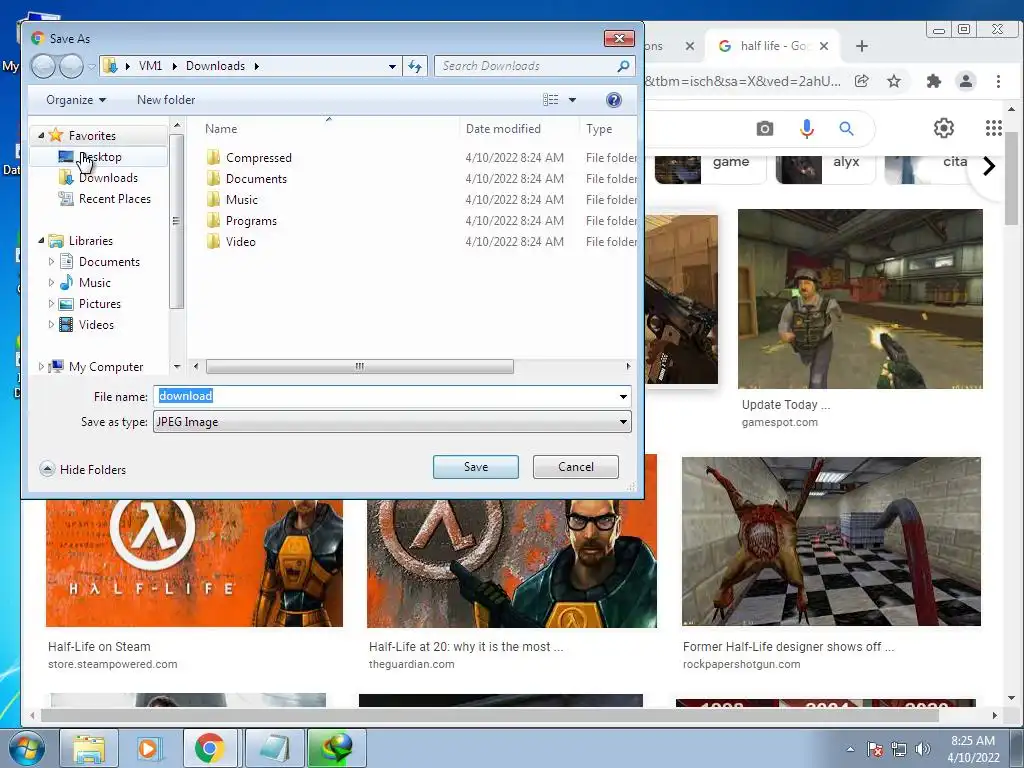The width and height of the screenshot is (1024, 768).
Task: Expand the My Computer node
Action: click(x=41, y=366)
